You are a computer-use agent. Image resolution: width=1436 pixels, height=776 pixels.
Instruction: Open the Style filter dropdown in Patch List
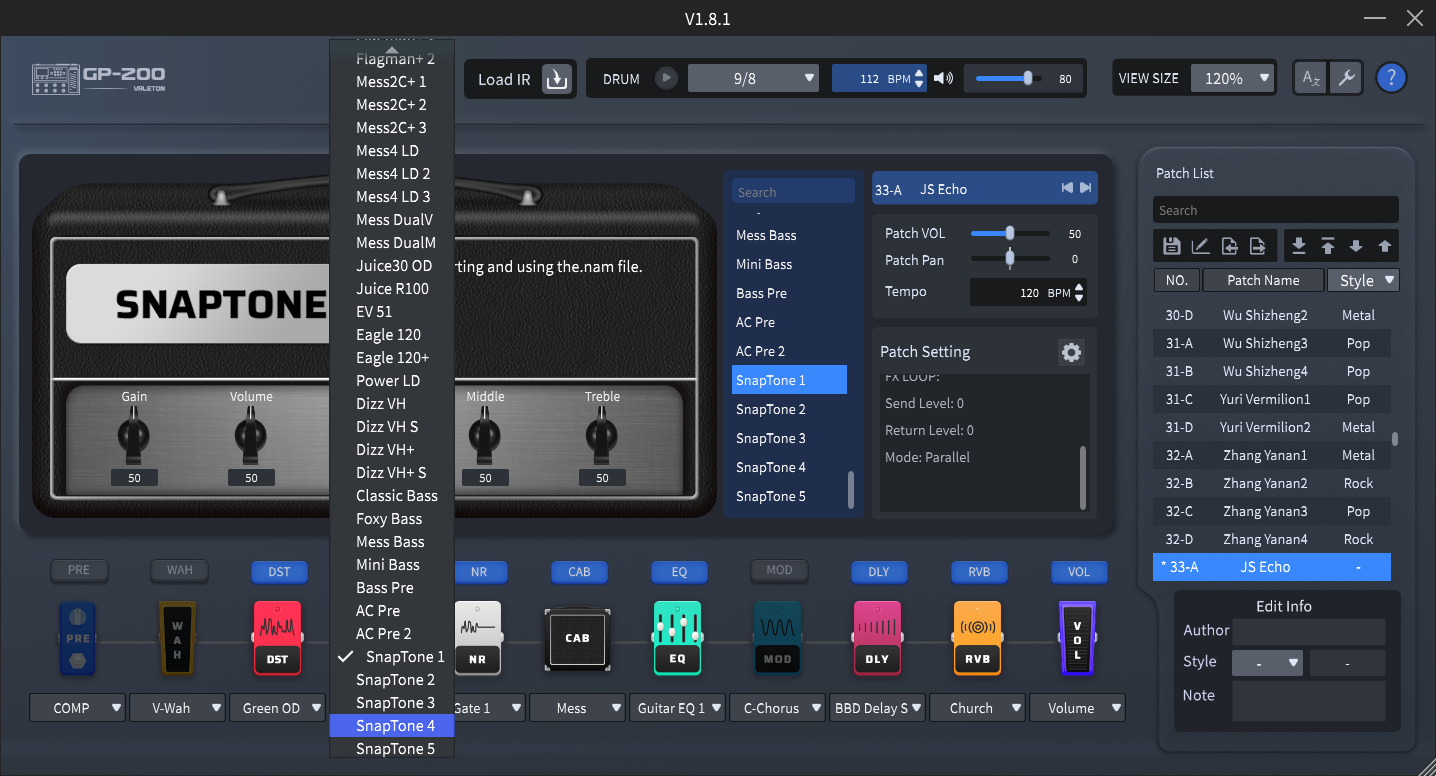(x=1363, y=281)
